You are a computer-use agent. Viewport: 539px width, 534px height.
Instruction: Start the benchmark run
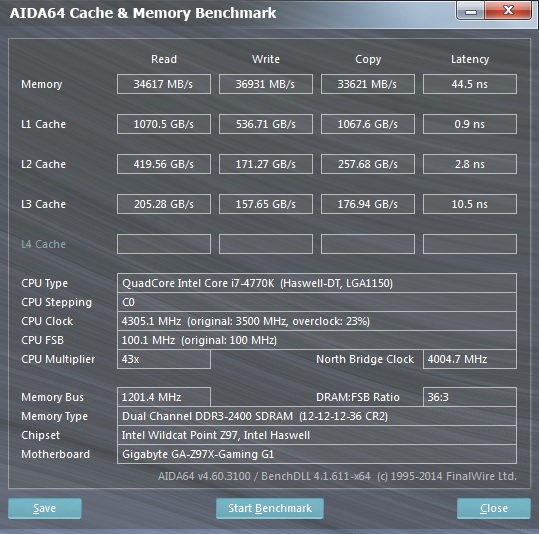point(270,508)
